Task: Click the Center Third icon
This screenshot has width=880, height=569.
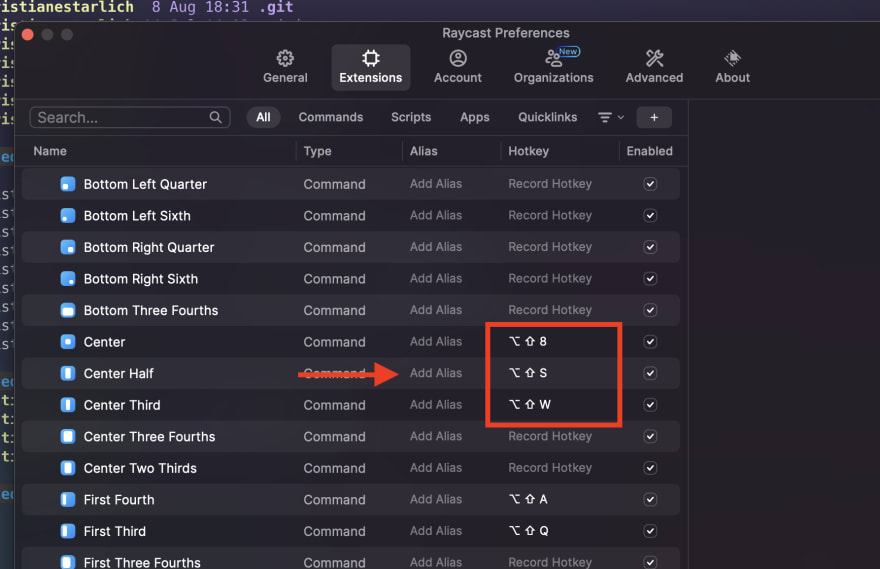Action: tap(68, 405)
